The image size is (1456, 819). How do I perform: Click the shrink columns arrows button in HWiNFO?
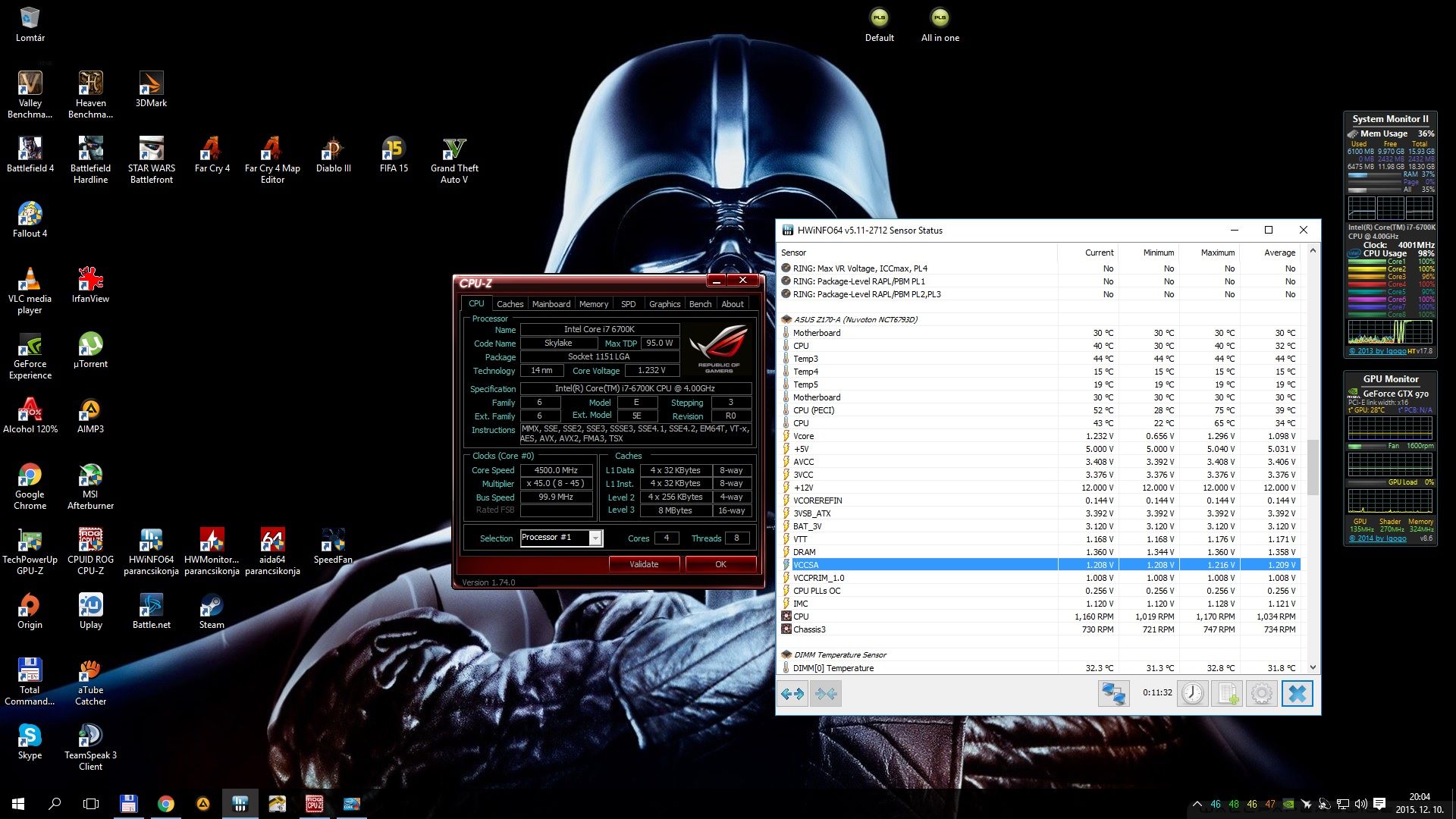pyautogui.click(x=826, y=693)
